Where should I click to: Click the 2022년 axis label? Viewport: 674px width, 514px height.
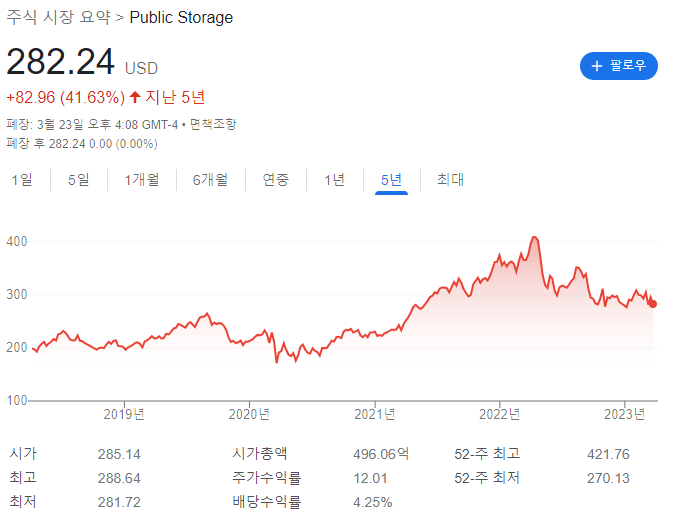(499, 414)
